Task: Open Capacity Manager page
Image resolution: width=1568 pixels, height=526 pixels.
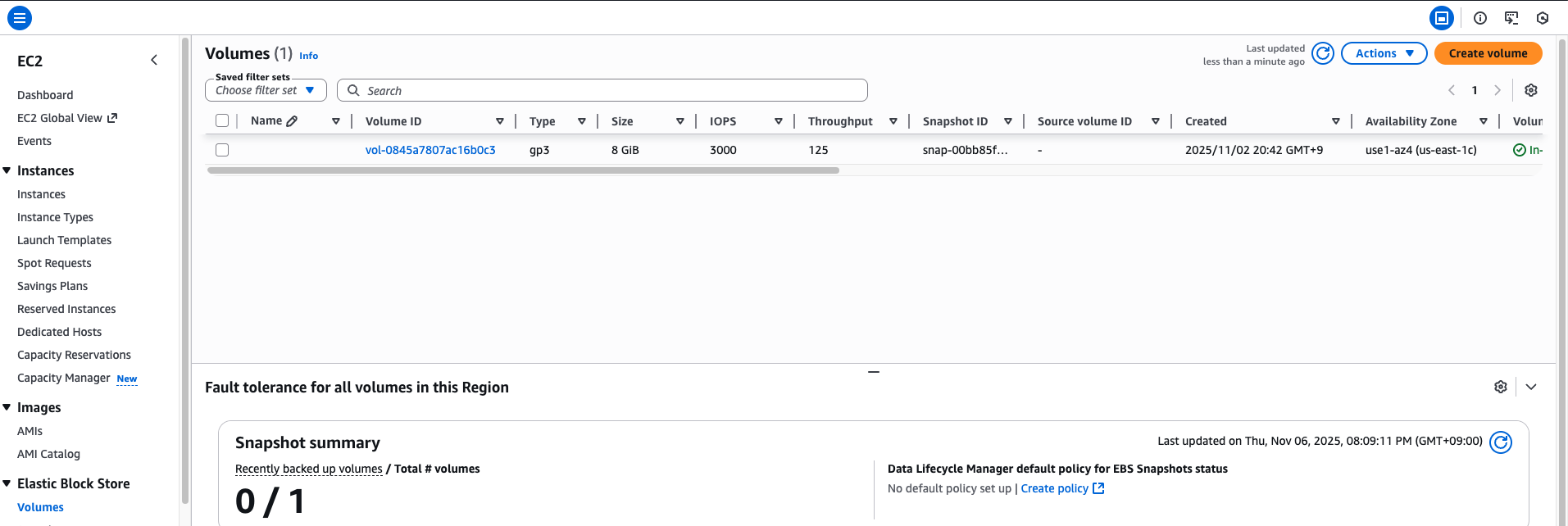Action: coord(63,378)
